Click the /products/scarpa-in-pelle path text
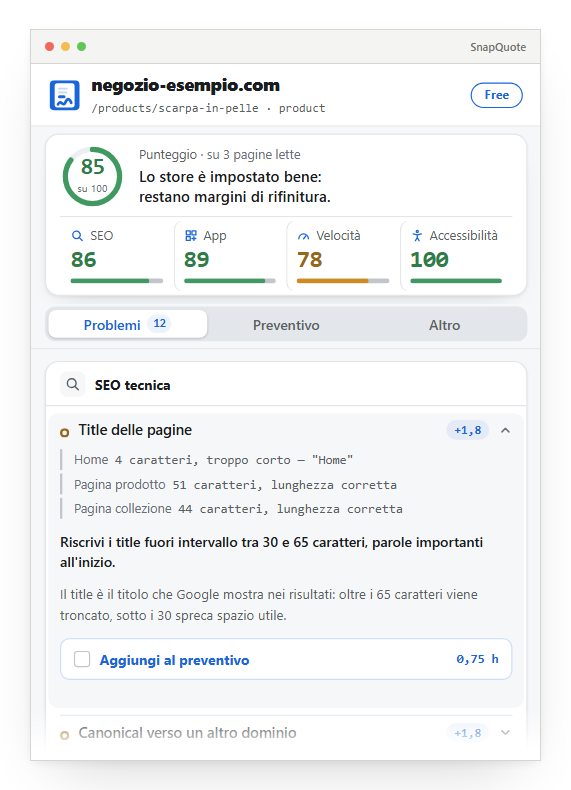571x790 pixels. [175, 108]
